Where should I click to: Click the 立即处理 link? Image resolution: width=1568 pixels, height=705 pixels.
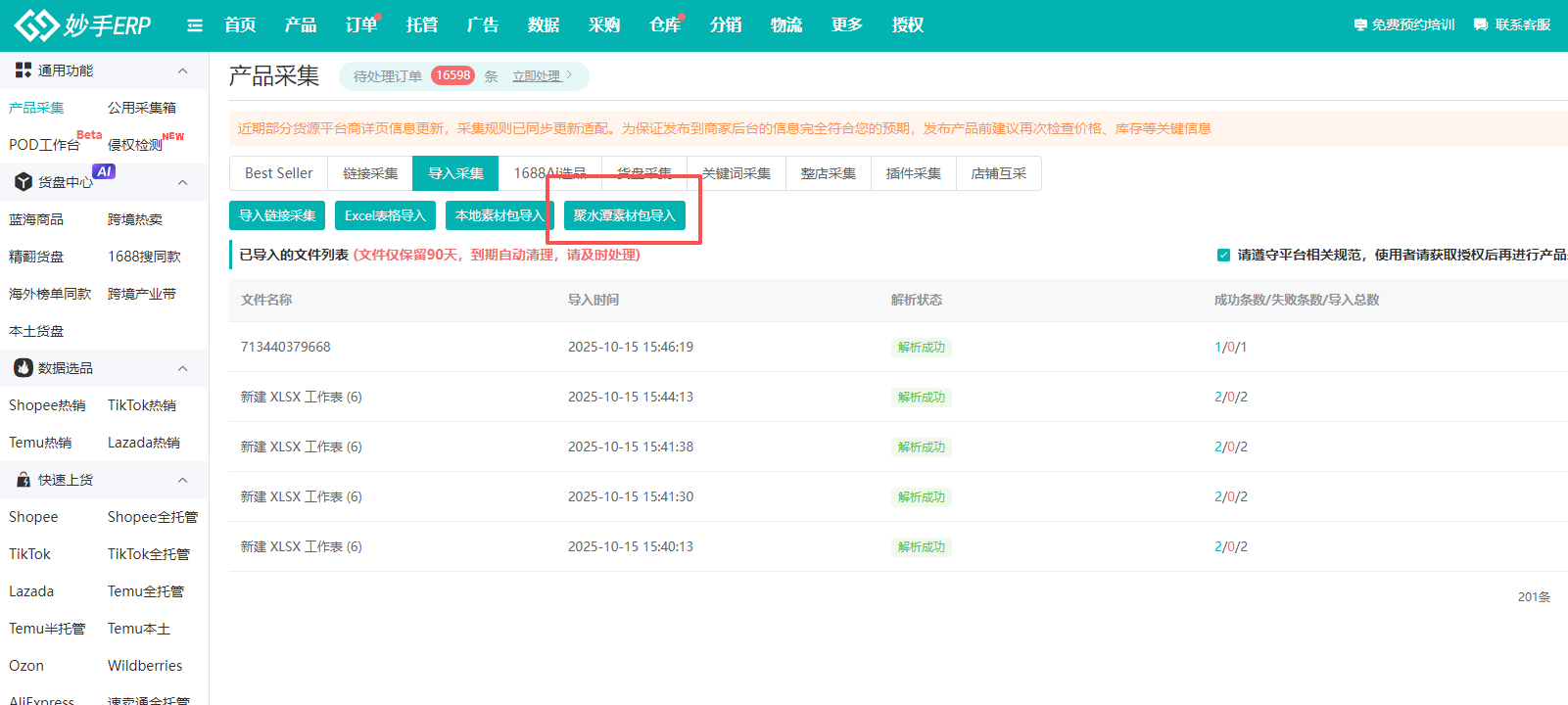[x=537, y=76]
